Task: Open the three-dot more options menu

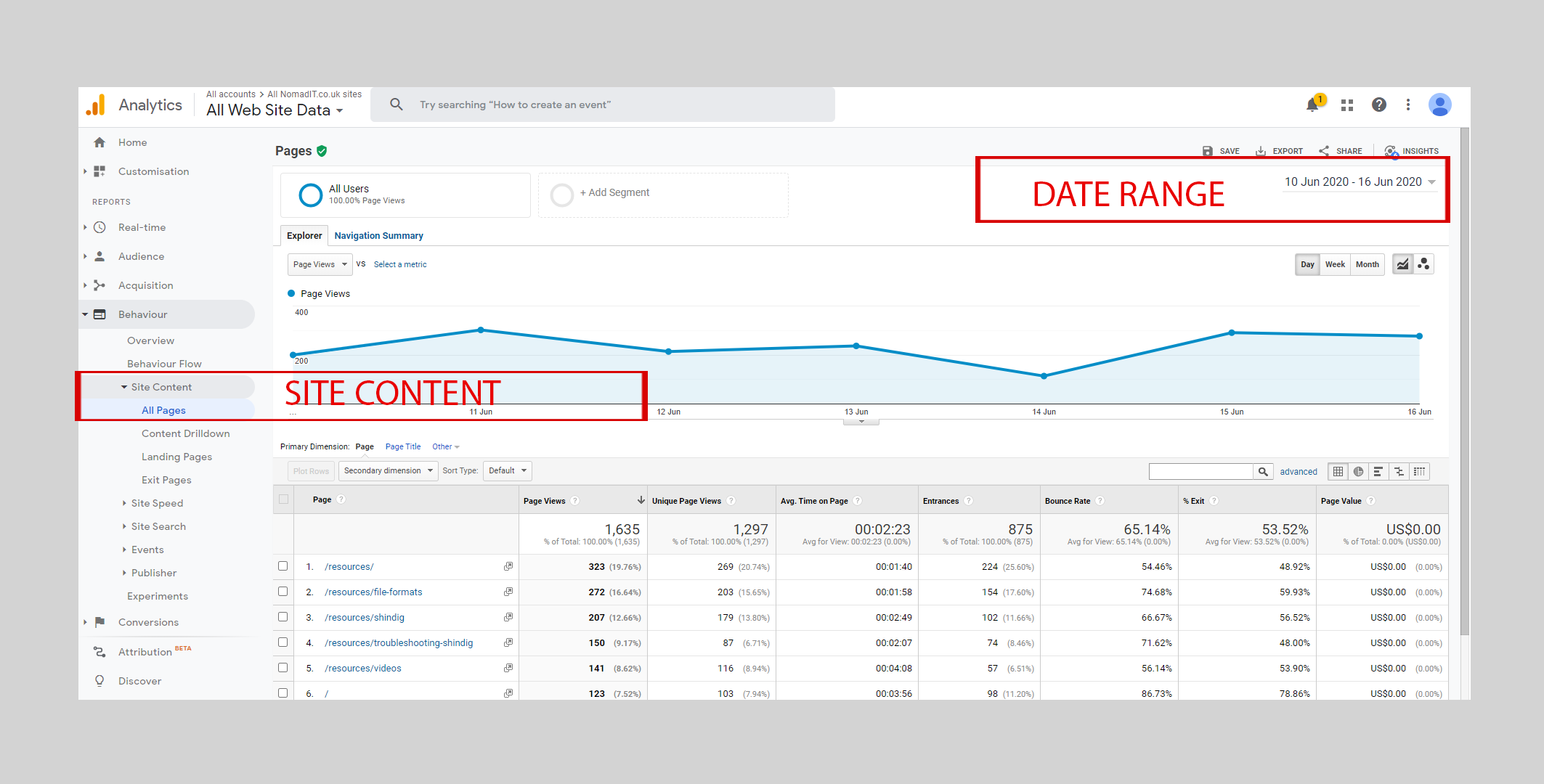Action: pyautogui.click(x=1408, y=105)
